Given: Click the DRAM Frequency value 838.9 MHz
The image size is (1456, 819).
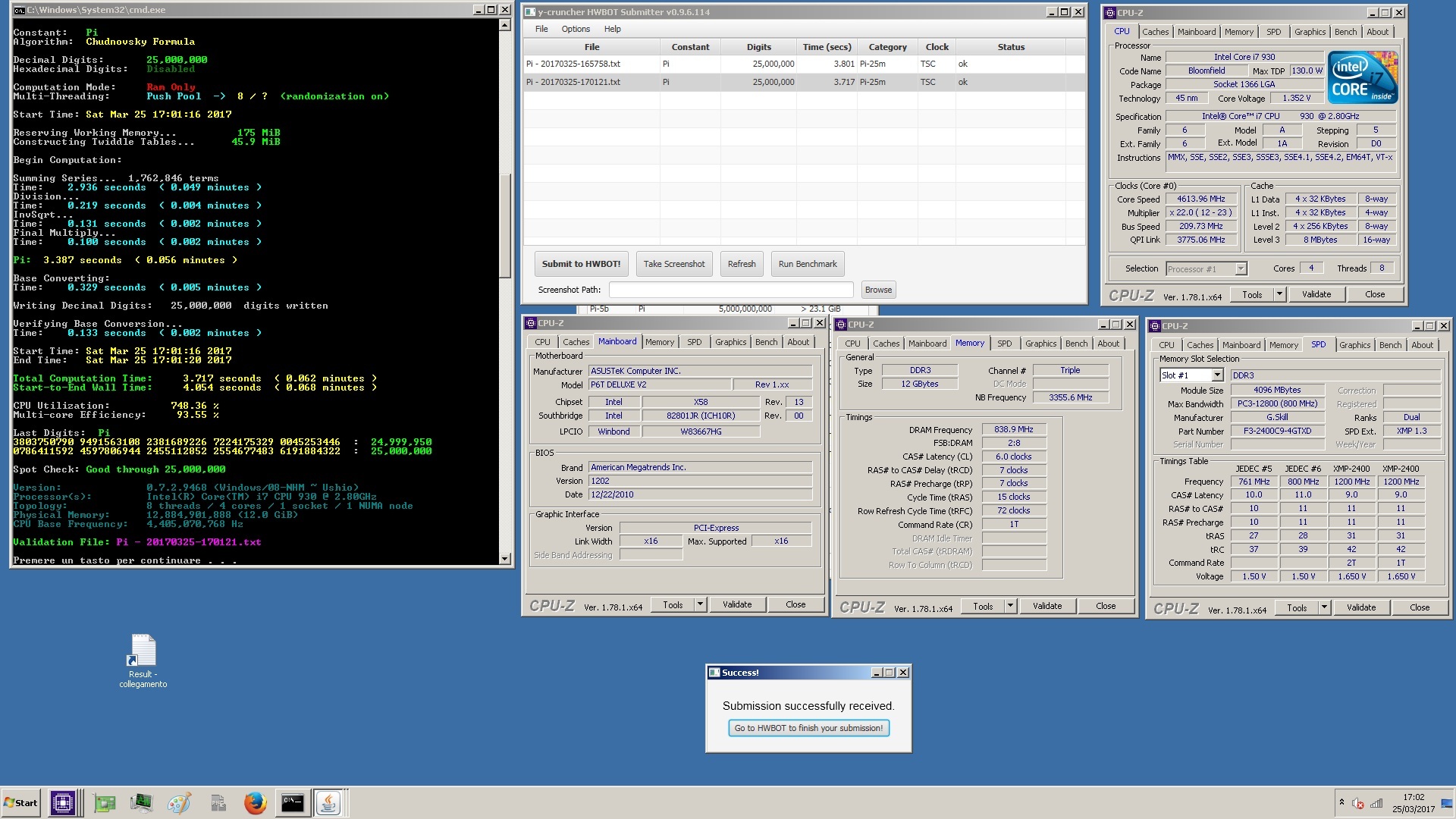Looking at the screenshot, I should tap(1013, 429).
